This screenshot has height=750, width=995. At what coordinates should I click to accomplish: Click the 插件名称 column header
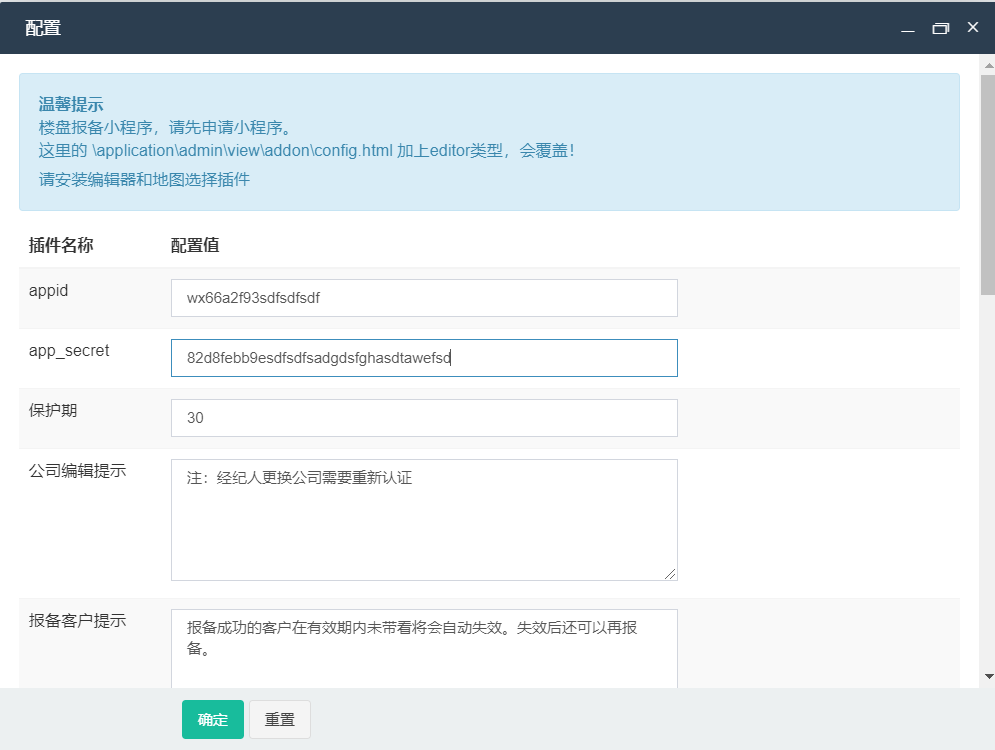tap(61, 246)
